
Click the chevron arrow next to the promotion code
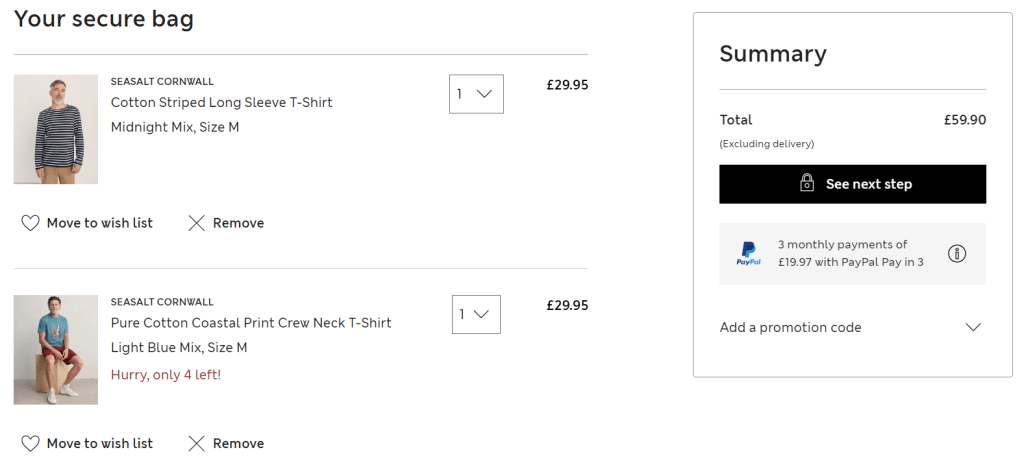coord(973,327)
